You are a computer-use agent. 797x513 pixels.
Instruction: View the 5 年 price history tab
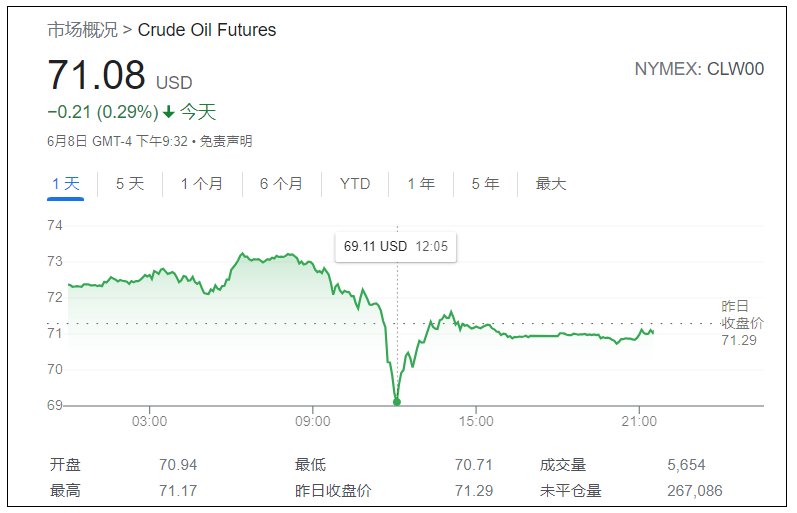(x=485, y=184)
